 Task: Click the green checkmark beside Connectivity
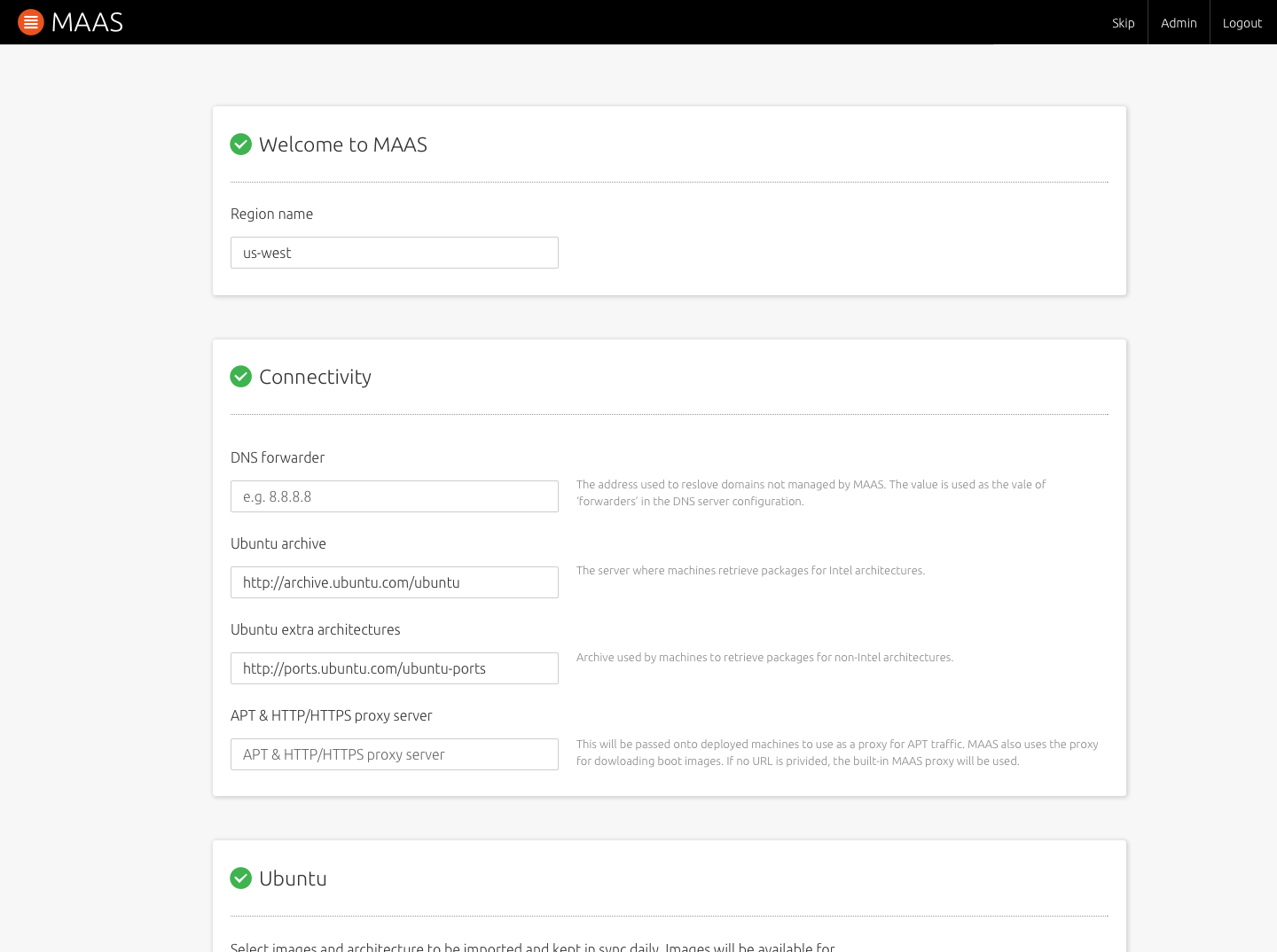pyautogui.click(x=241, y=377)
